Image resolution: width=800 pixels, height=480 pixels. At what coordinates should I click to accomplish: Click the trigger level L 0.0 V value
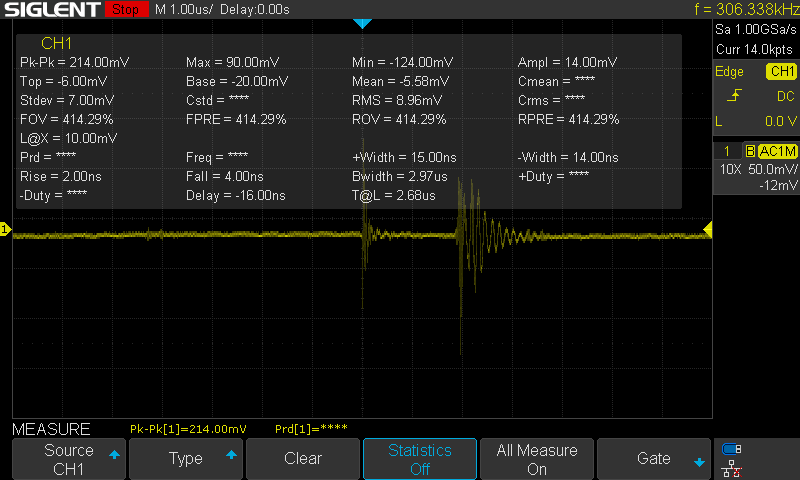click(x=756, y=121)
